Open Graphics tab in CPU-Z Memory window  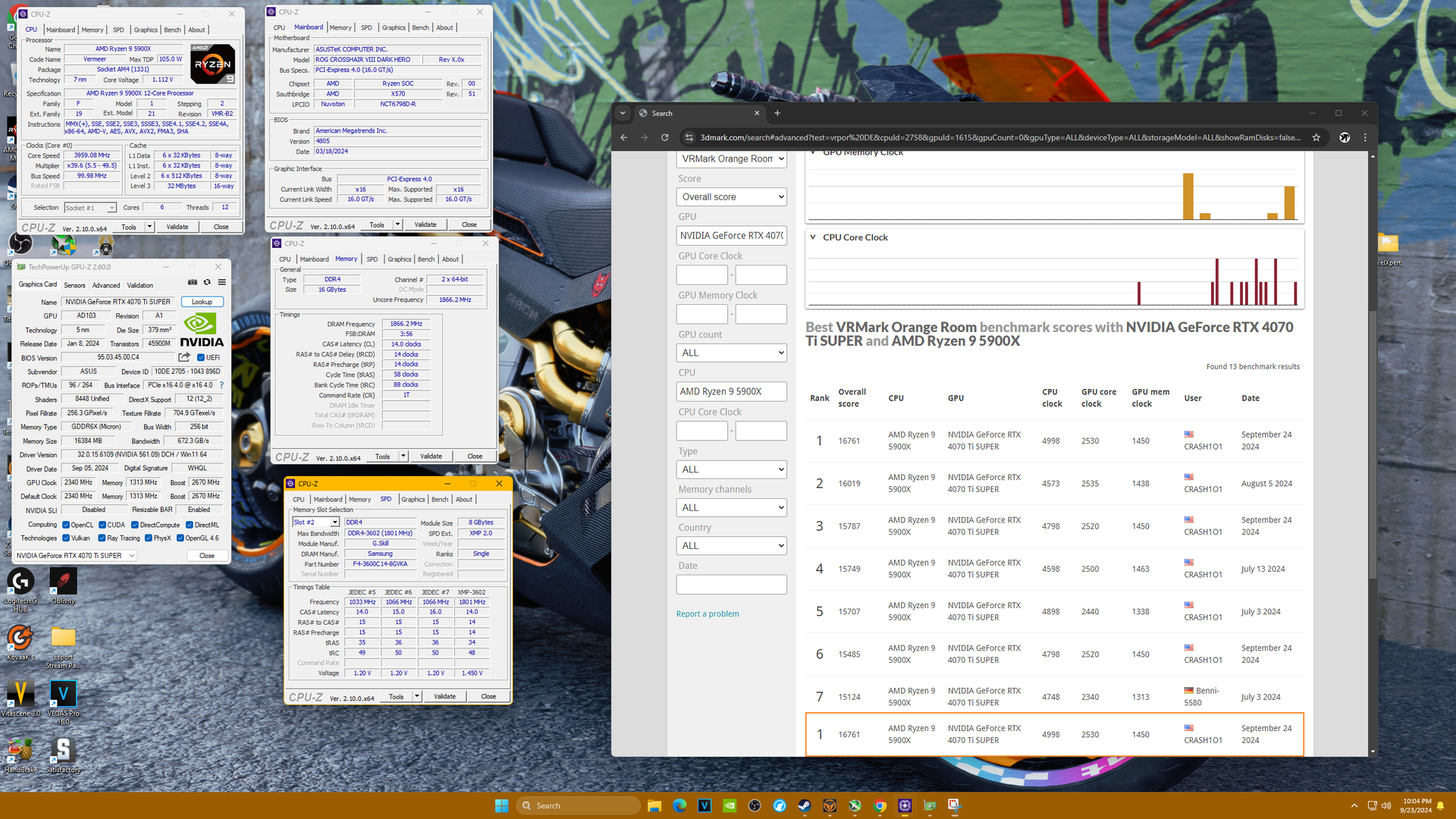point(400,259)
